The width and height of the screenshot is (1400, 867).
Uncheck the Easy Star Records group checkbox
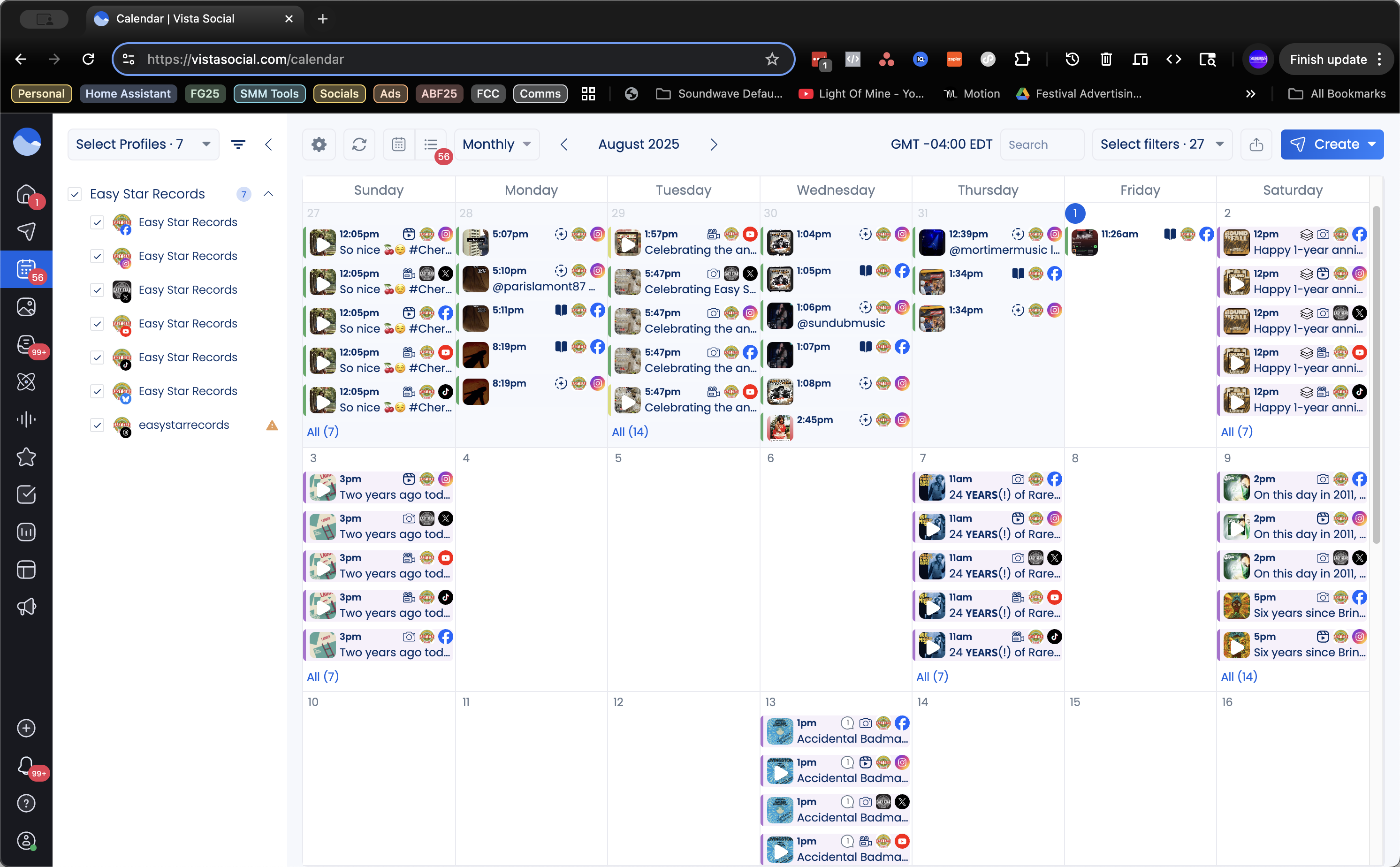(x=75, y=194)
